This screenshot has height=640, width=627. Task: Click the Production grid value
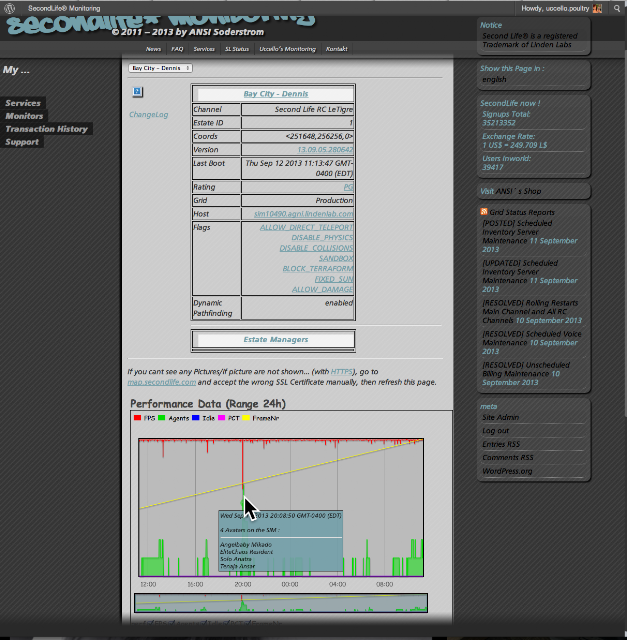[x=334, y=200]
